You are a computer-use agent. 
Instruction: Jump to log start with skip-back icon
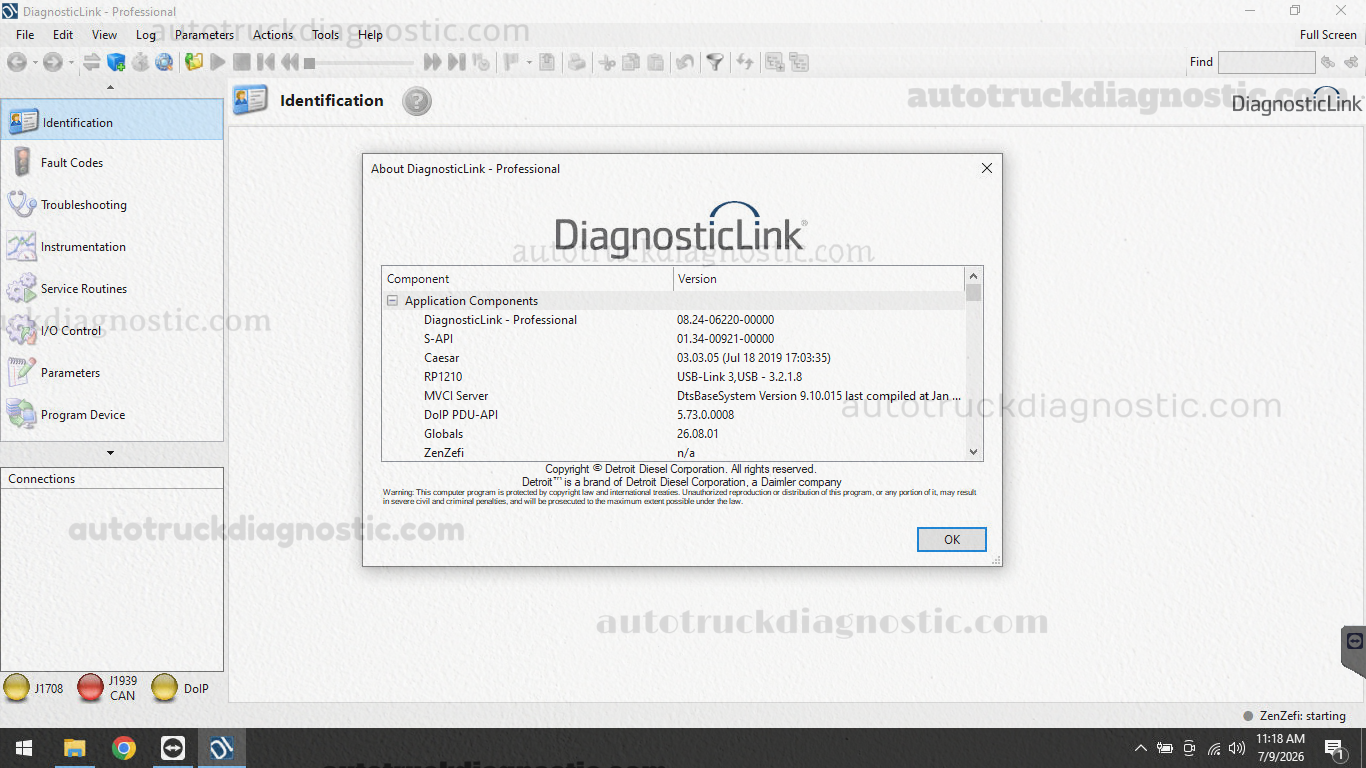266,62
